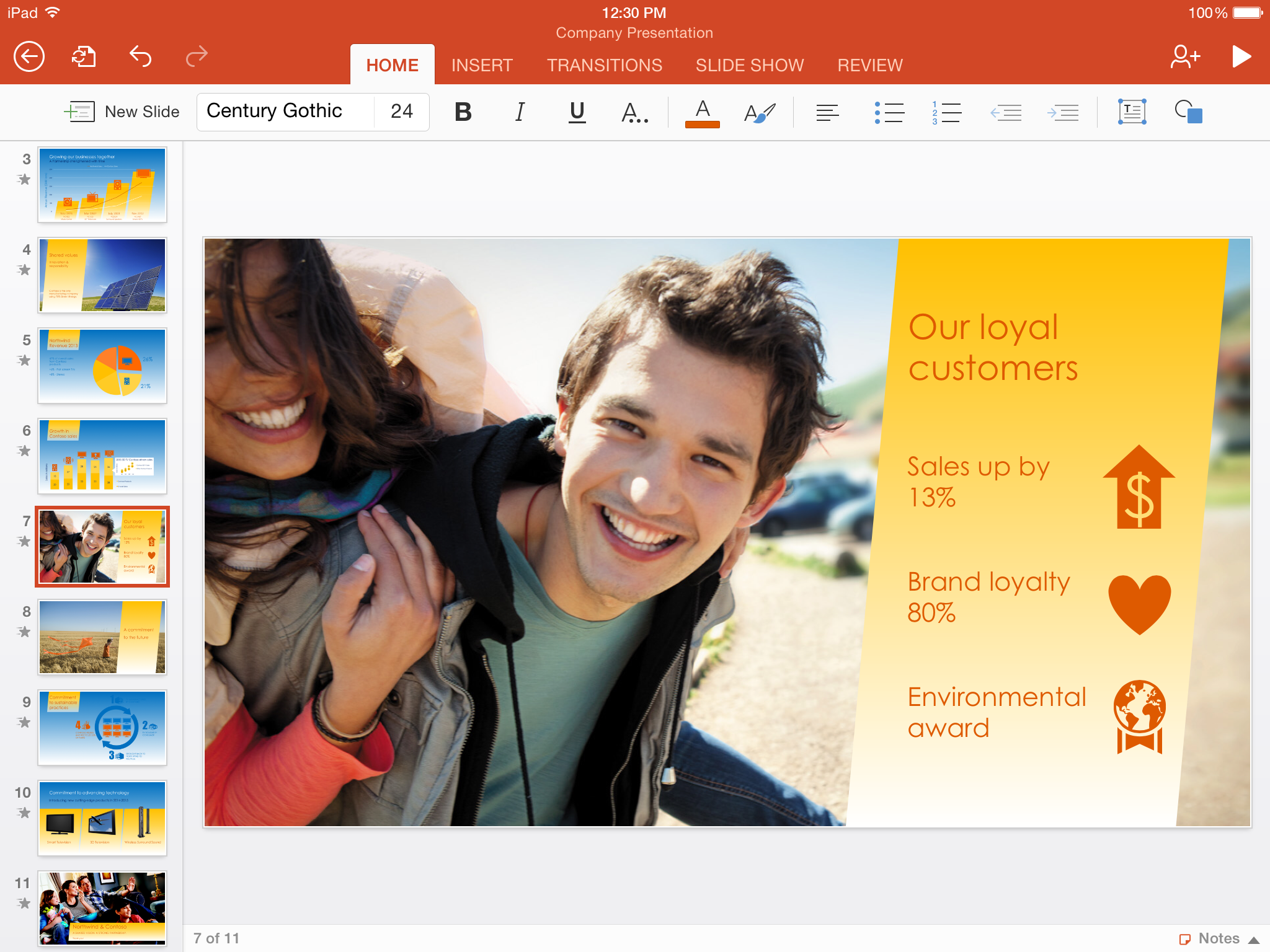Screen dimensions: 1270x952
Task: Toggle italic formatting
Action: 519,112
